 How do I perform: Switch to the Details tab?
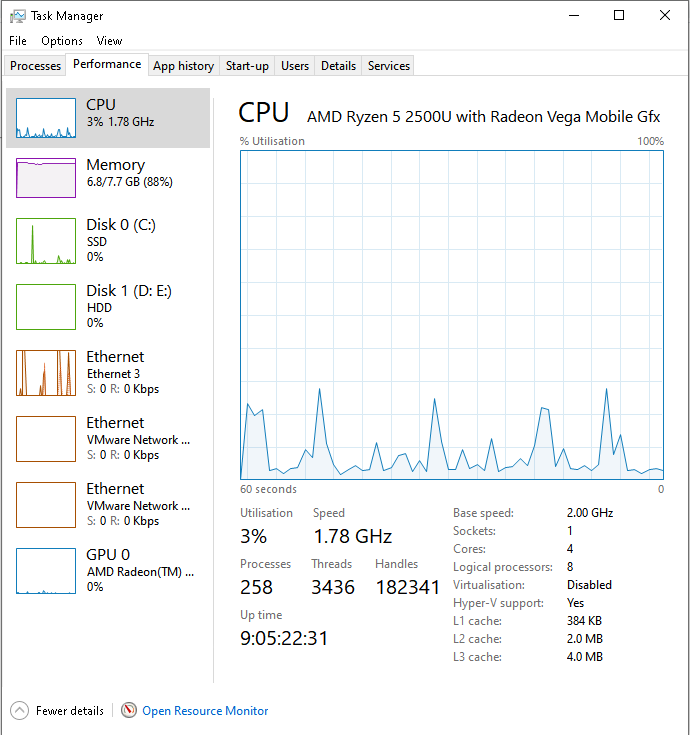click(338, 66)
